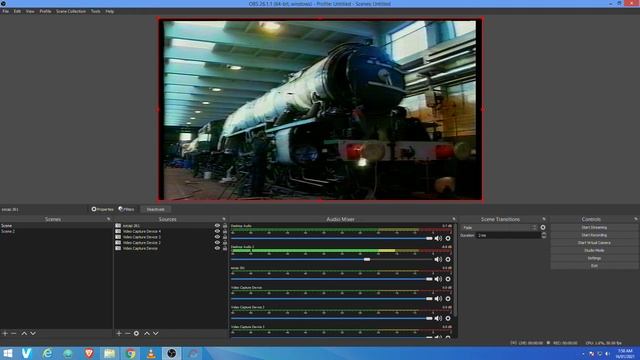640x360 pixels.
Task: Add a new scene with plus icon
Action: [x=5, y=333]
